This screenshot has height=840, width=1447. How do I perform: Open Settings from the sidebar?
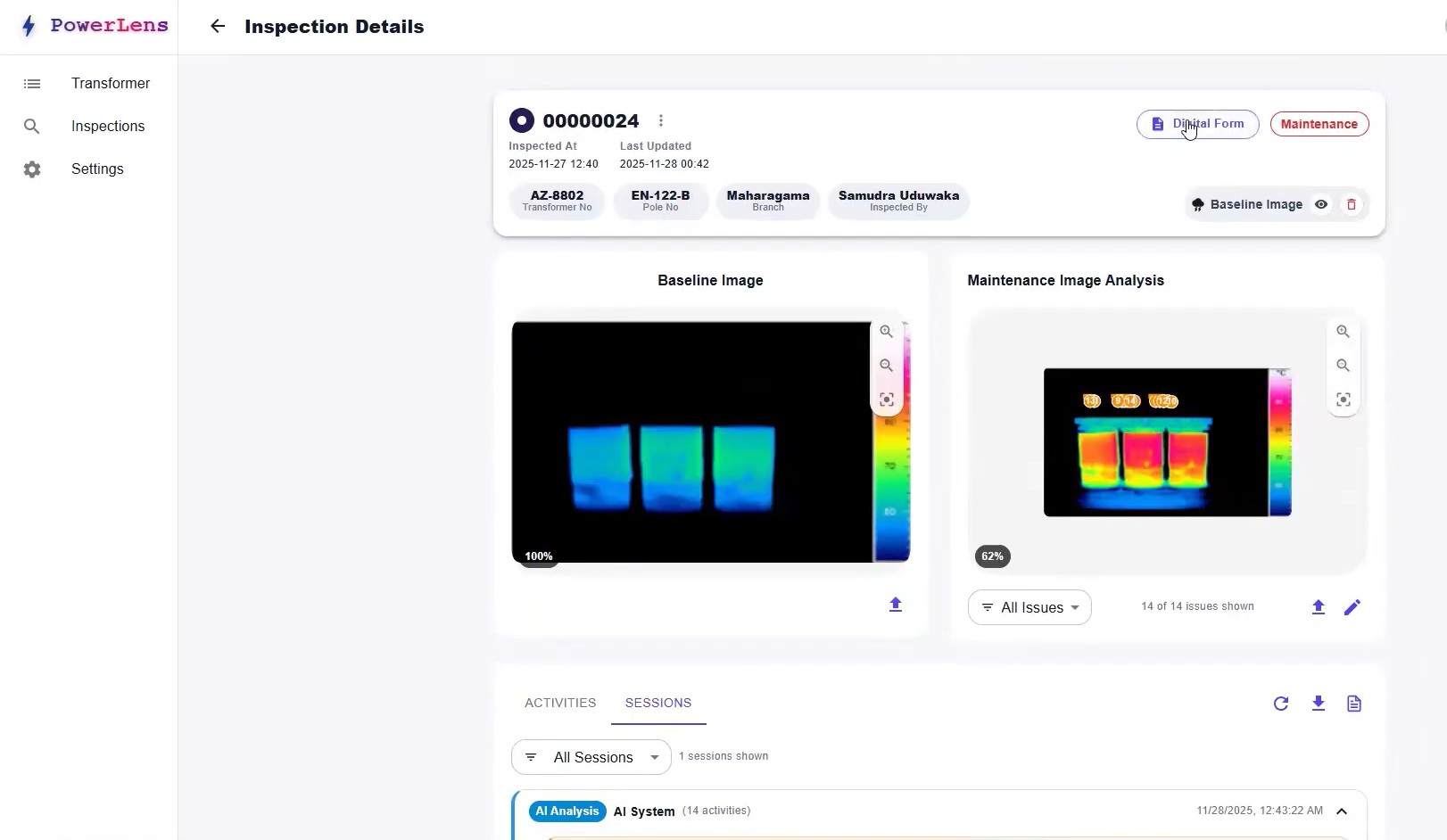[97, 169]
